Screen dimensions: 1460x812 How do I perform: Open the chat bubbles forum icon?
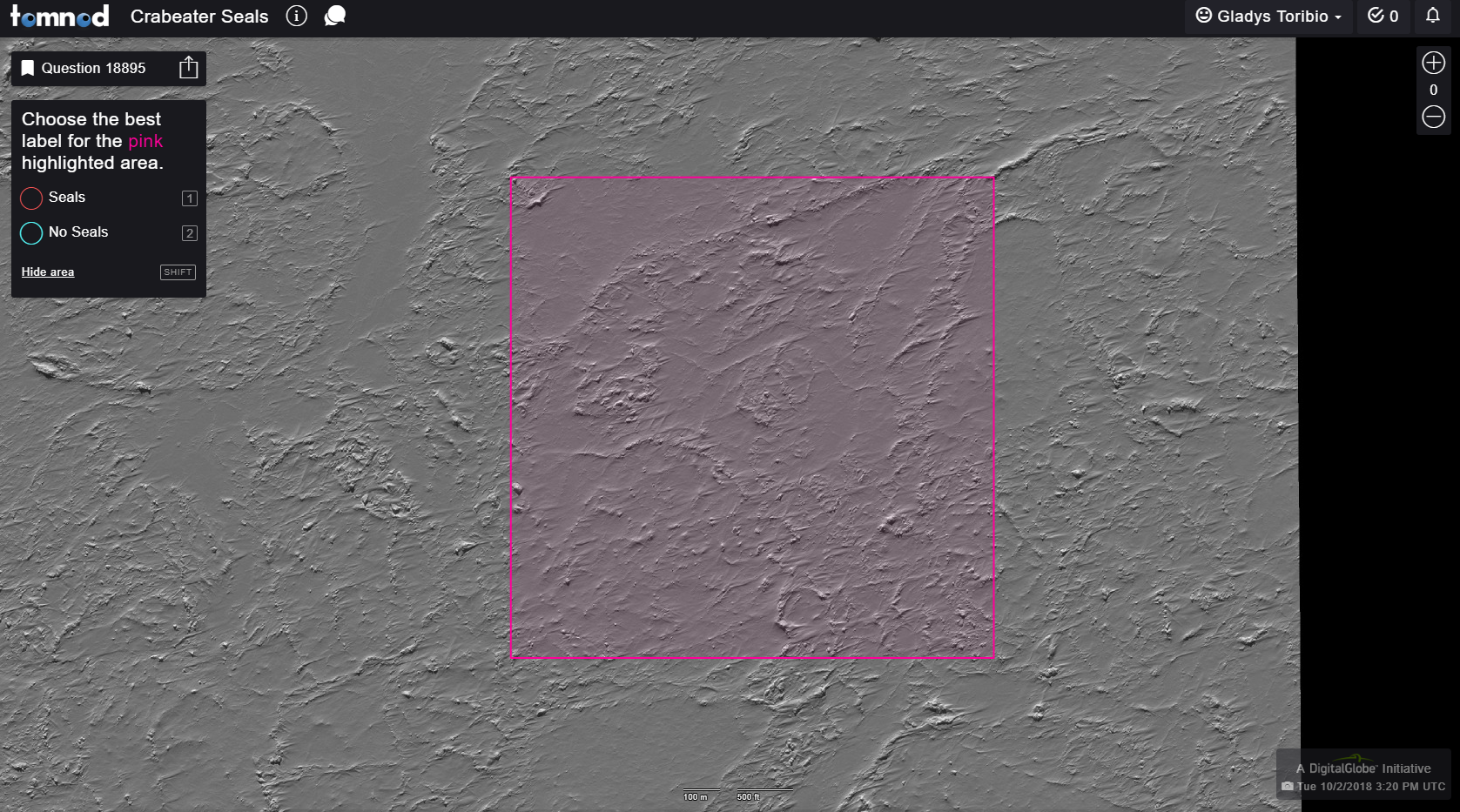335,16
